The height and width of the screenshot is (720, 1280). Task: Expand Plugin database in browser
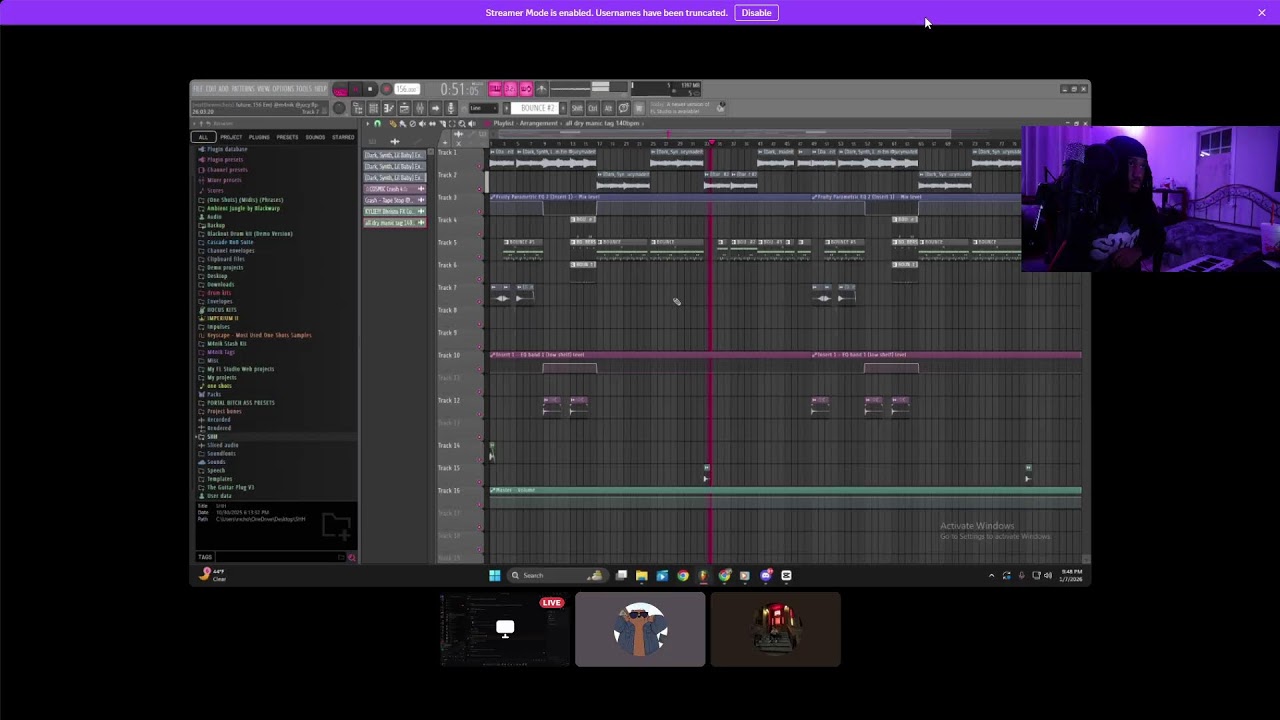coord(226,149)
